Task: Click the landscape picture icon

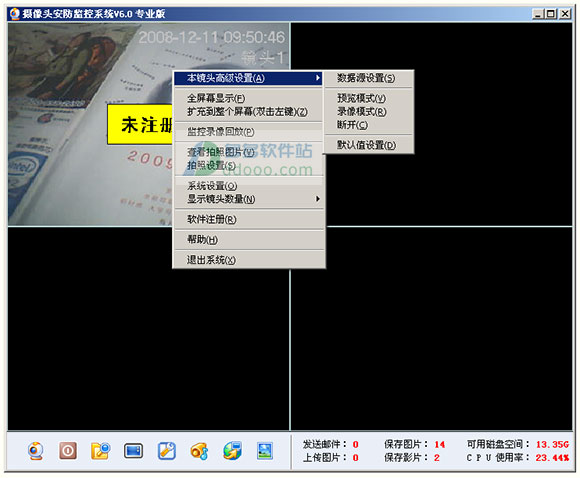Action: click(265, 451)
